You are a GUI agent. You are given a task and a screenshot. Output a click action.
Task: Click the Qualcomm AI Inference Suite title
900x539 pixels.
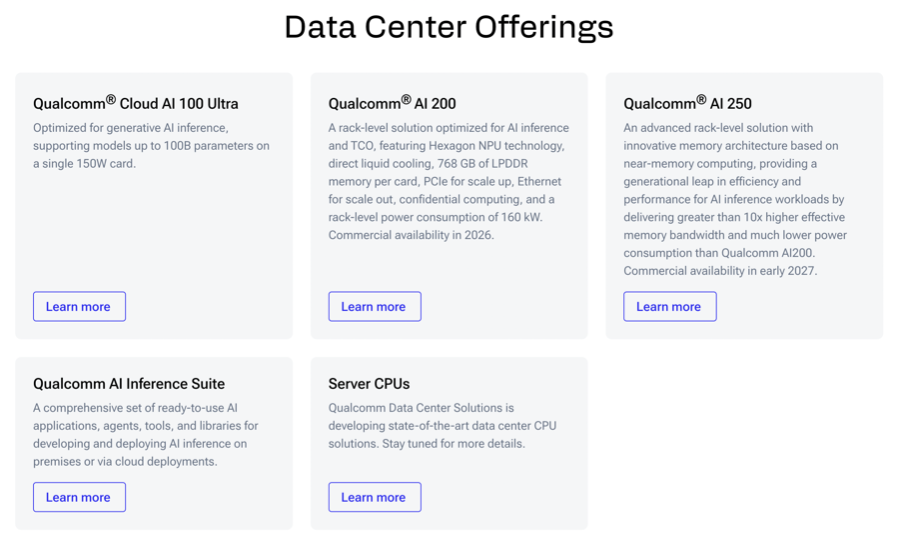coord(128,384)
